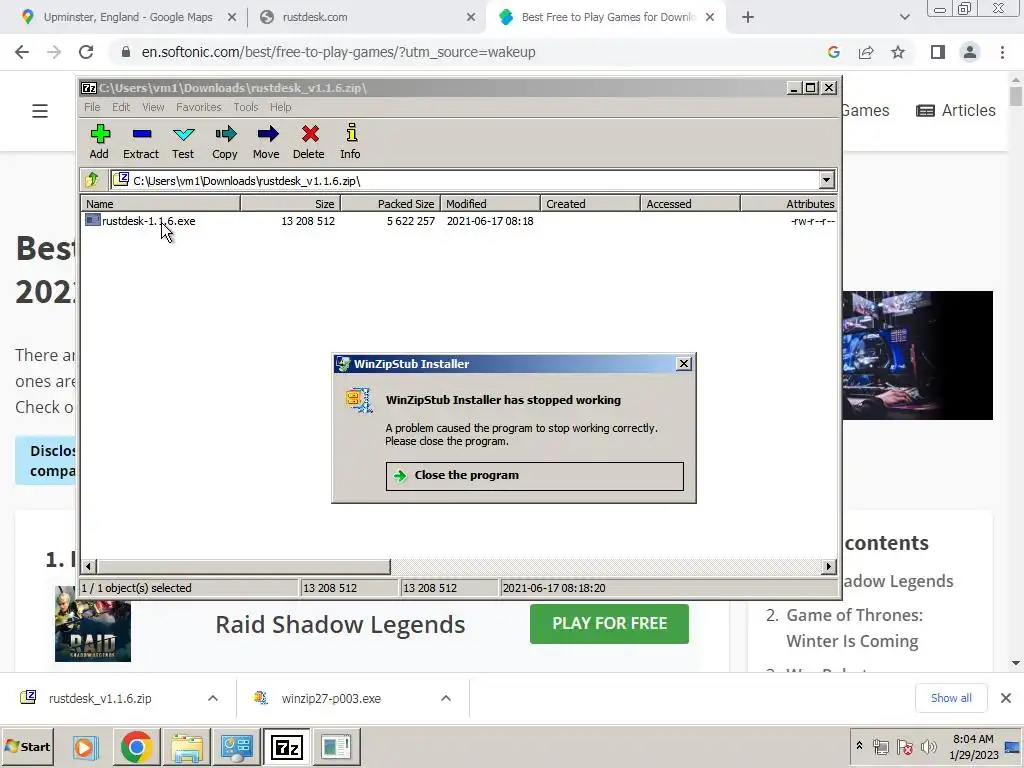The width and height of the screenshot is (1024, 768).
Task: Click the Move toolbar icon
Action: pos(266,141)
